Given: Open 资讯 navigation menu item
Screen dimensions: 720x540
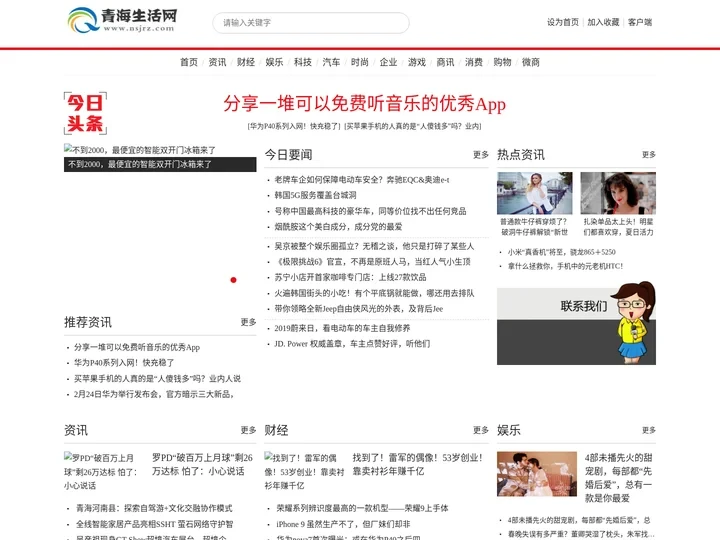Looking at the screenshot, I should pyautogui.click(x=217, y=62).
